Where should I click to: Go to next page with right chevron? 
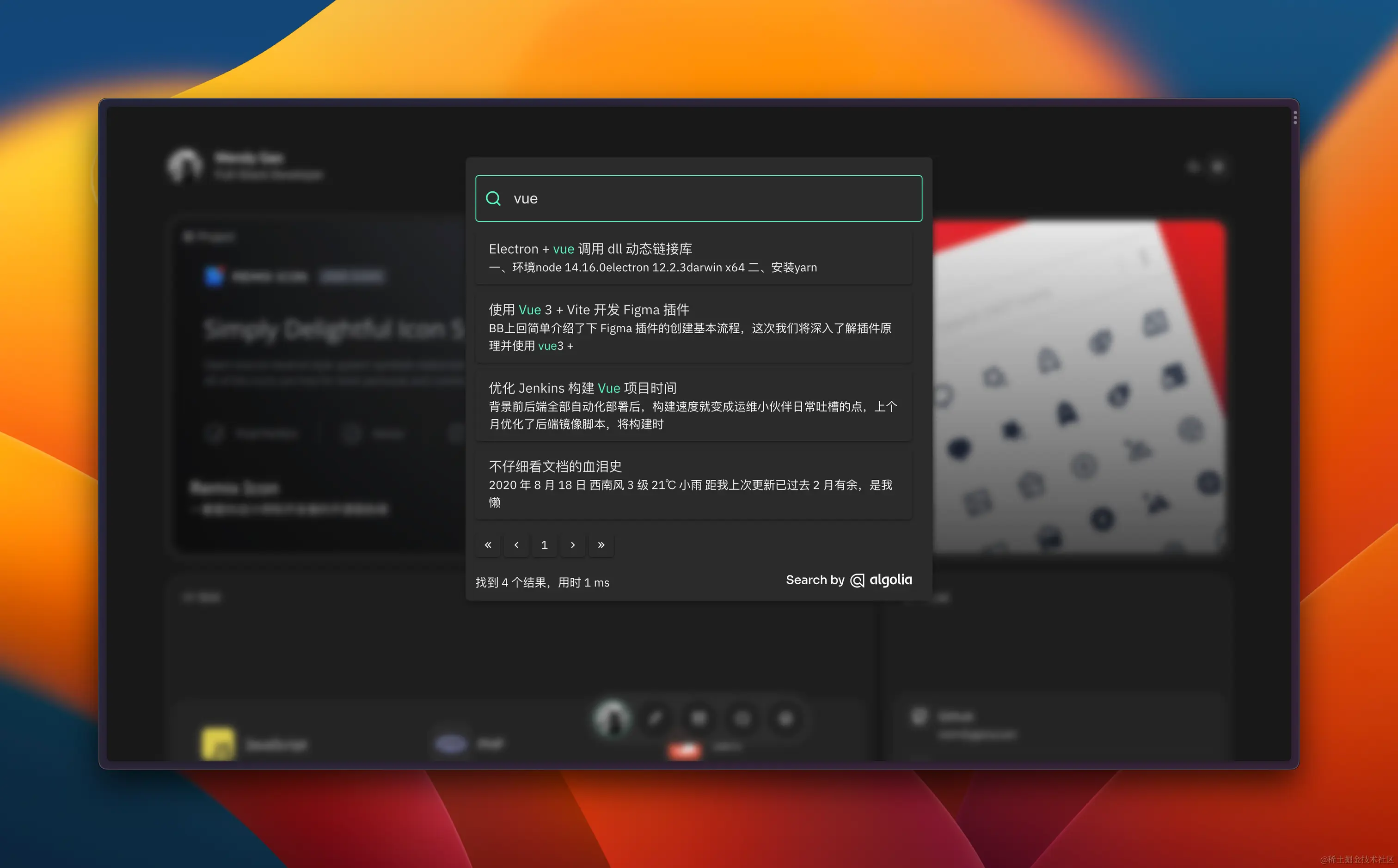pyautogui.click(x=572, y=545)
